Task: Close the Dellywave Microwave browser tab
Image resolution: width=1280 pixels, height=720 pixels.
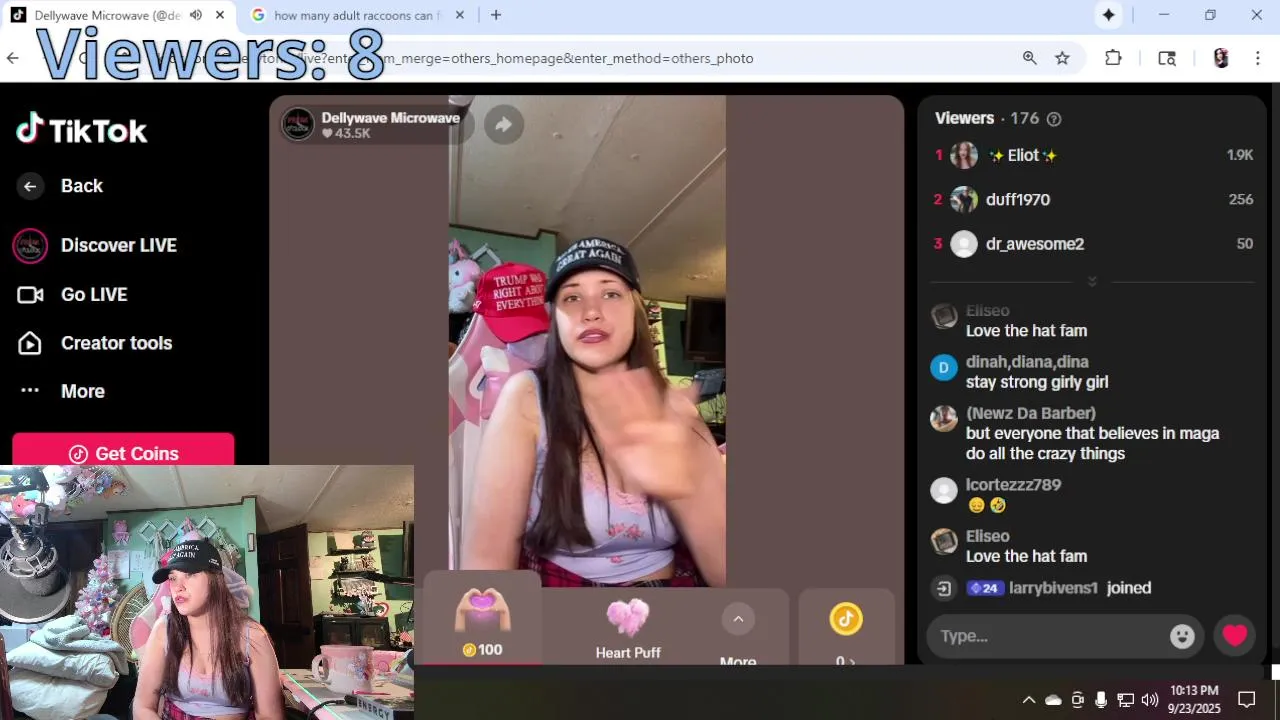Action: click(x=220, y=15)
